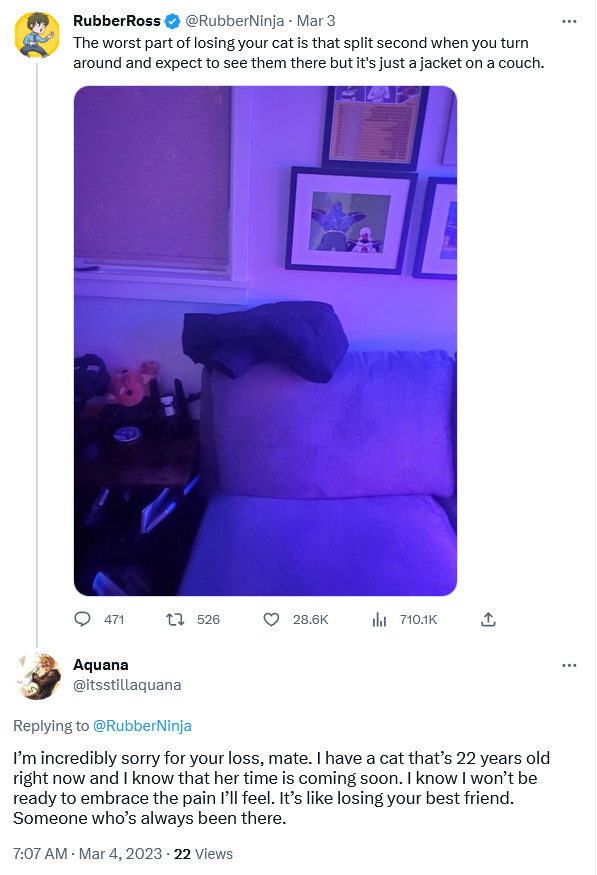
Task: Click the 22 Views count
Action: tap(204, 854)
